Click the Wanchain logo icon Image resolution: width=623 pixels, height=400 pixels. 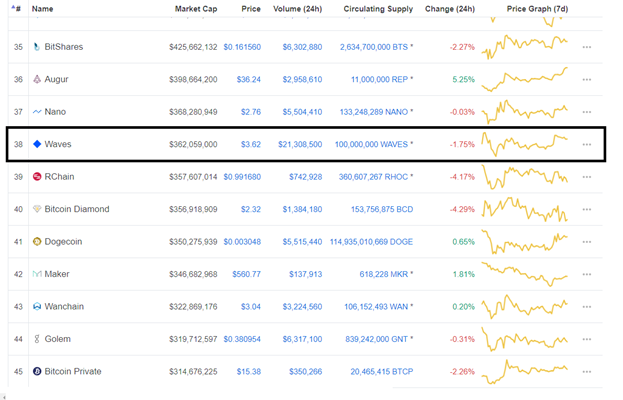(x=37, y=307)
